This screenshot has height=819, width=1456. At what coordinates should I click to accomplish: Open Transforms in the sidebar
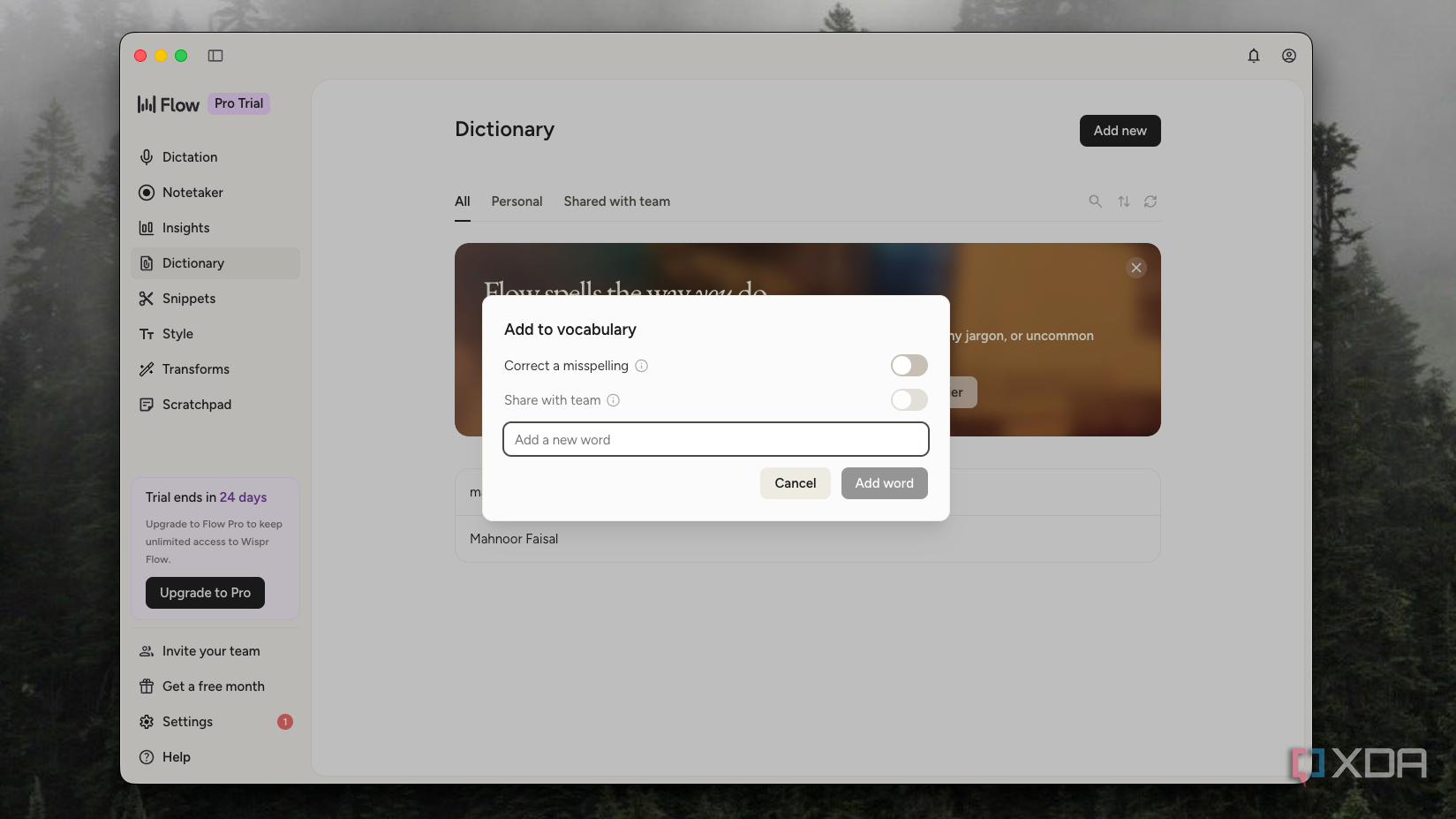[215, 369]
